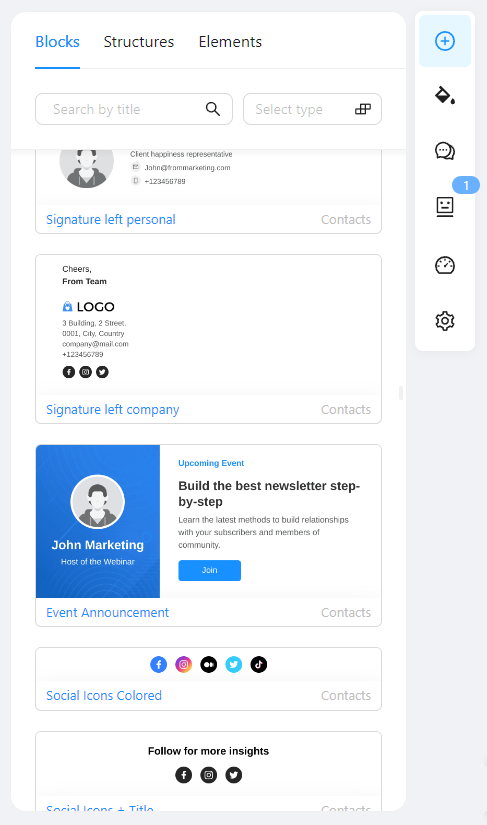Screen dimensions: 487x825
Task: Open the notifications panel with badge 1
Action: pyautogui.click(x=445, y=206)
